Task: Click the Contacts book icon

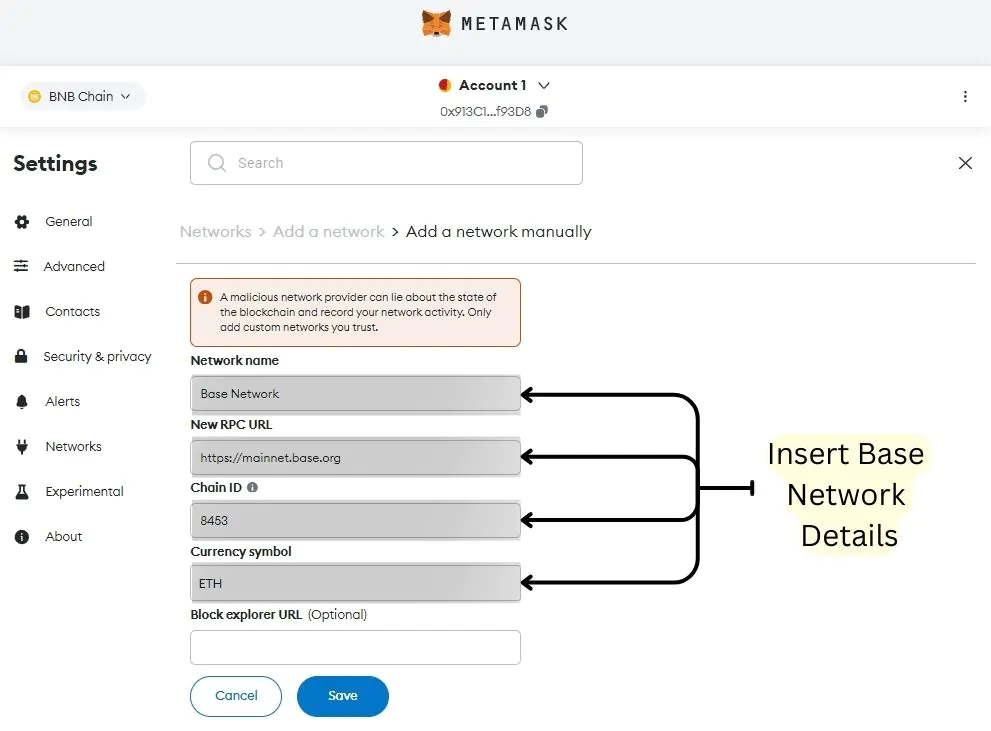Action: [22, 312]
